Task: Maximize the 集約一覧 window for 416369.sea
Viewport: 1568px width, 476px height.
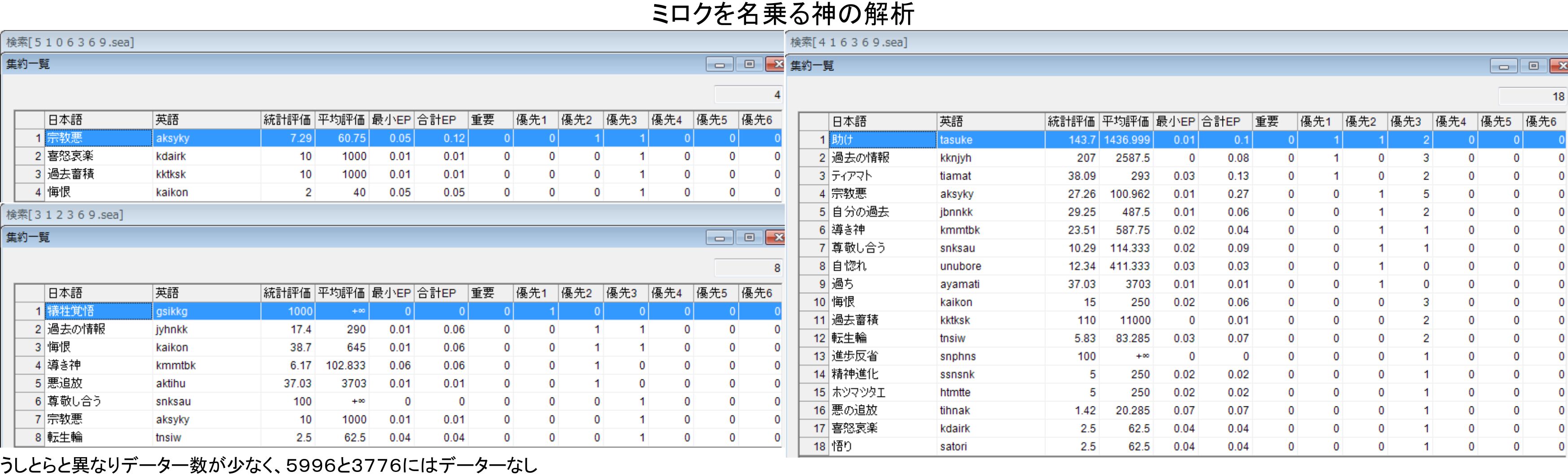Action: (1533, 66)
